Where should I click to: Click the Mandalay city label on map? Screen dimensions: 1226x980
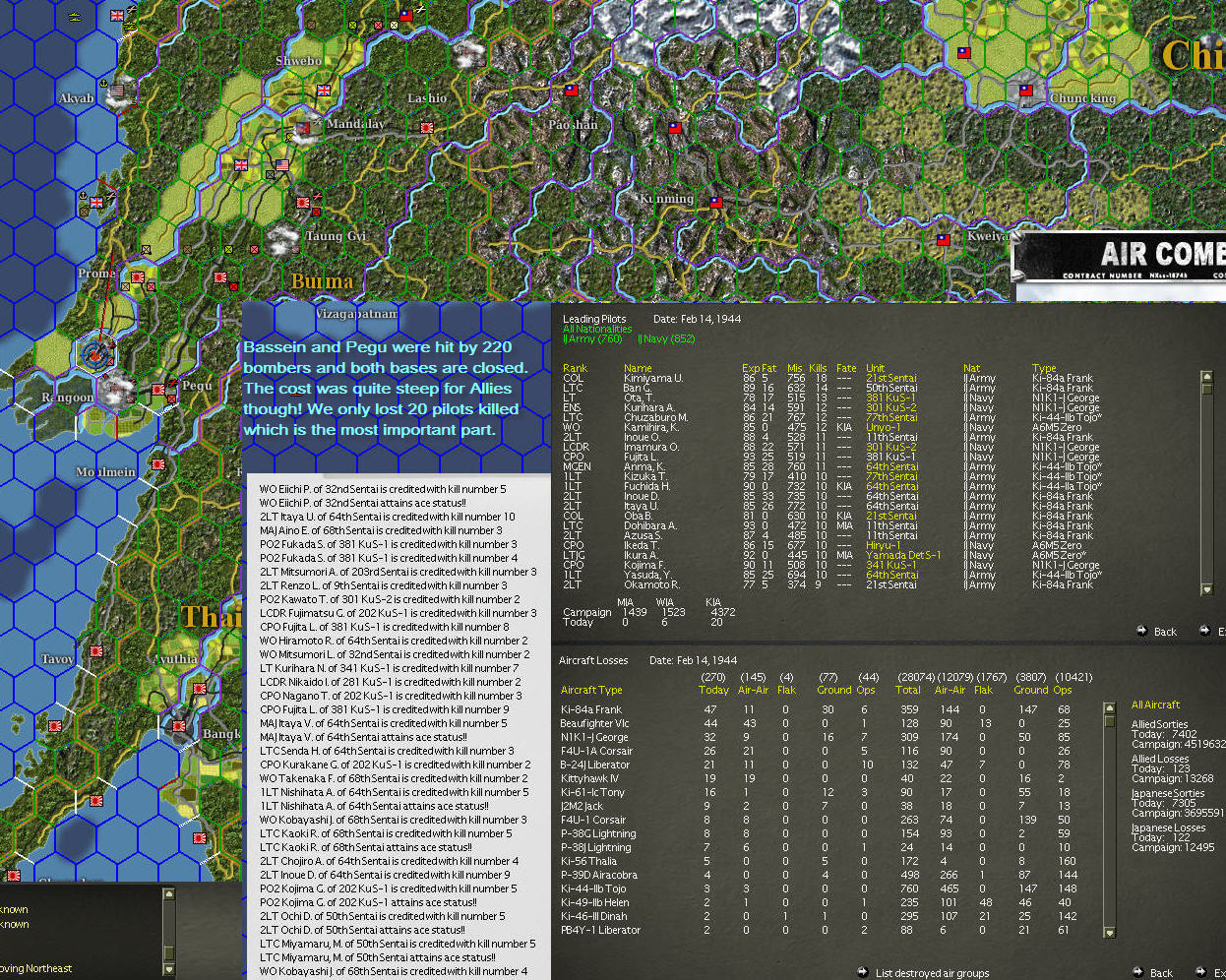(355, 124)
